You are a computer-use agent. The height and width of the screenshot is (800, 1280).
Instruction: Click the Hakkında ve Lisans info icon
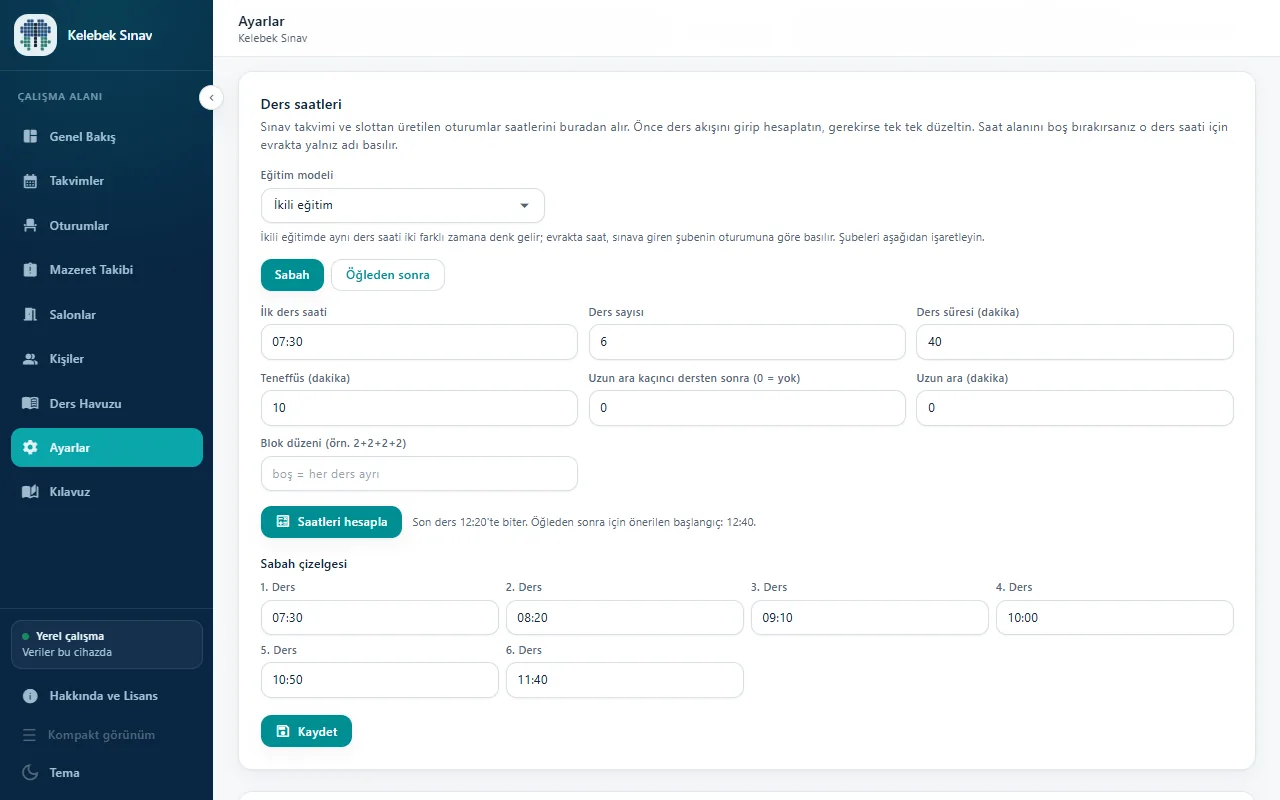click(x=30, y=696)
